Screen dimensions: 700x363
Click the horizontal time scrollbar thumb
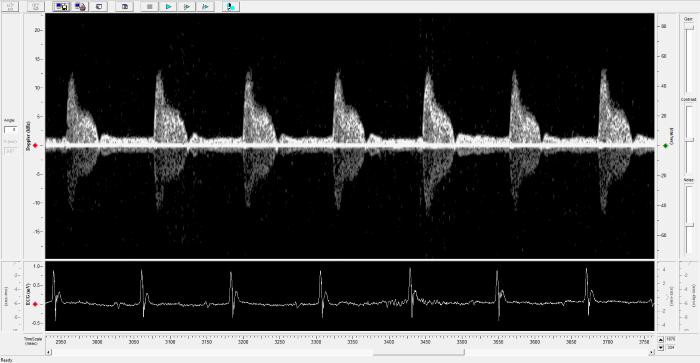pos(419,352)
